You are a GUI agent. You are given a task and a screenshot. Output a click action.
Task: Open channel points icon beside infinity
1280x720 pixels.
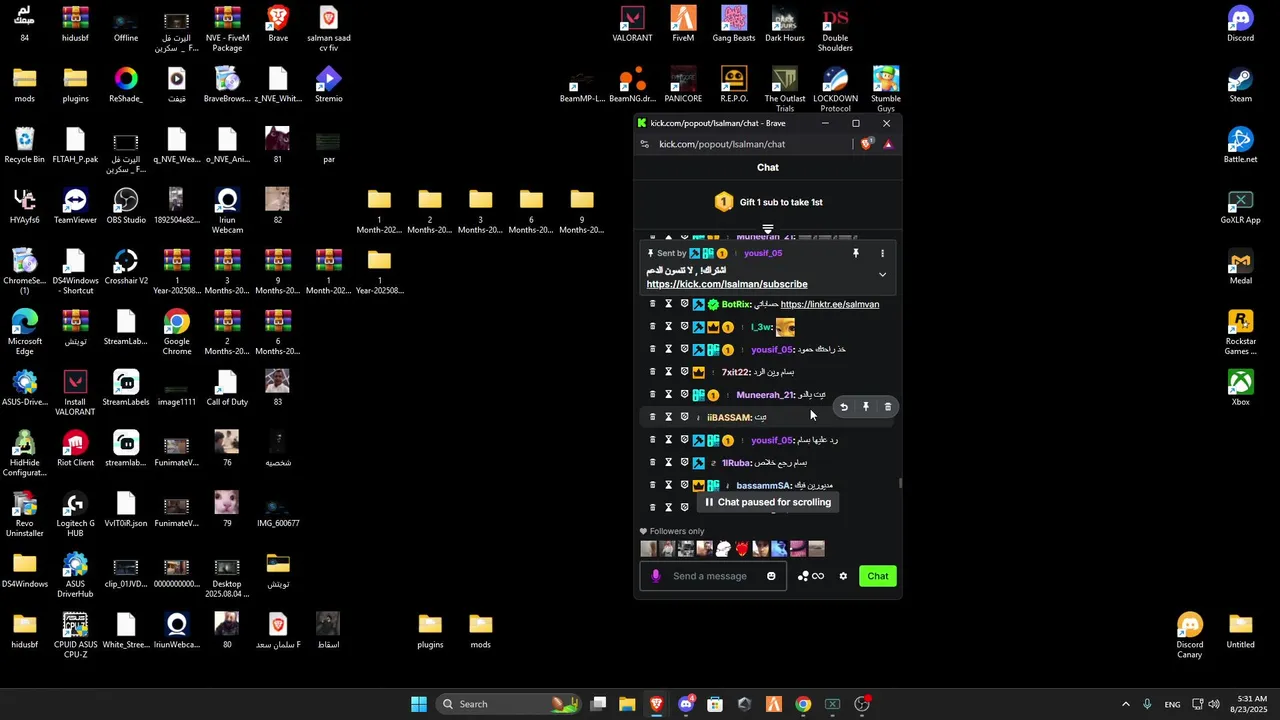pyautogui.click(x=803, y=576)
